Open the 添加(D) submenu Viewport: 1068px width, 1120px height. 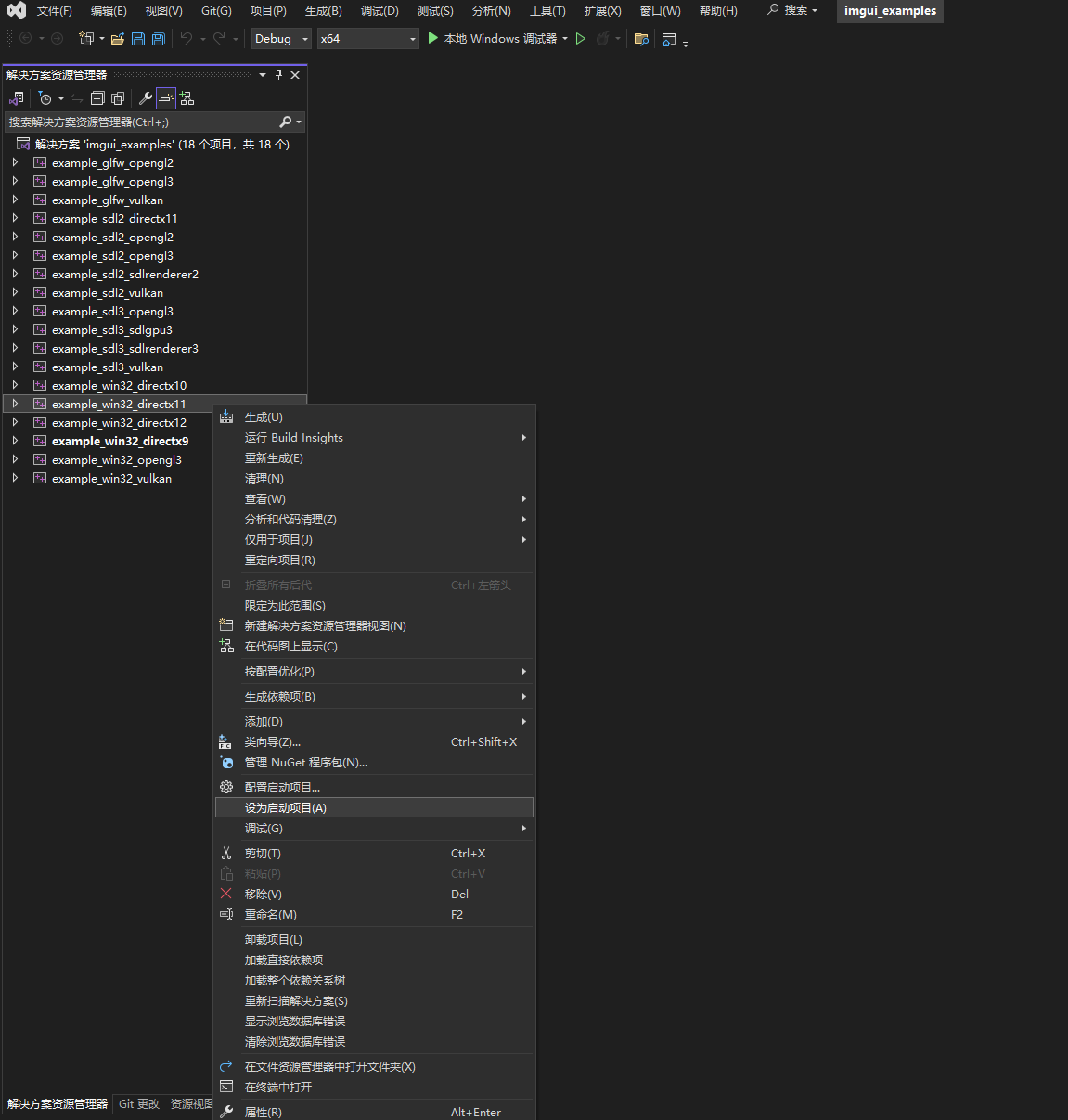(375, 722)
